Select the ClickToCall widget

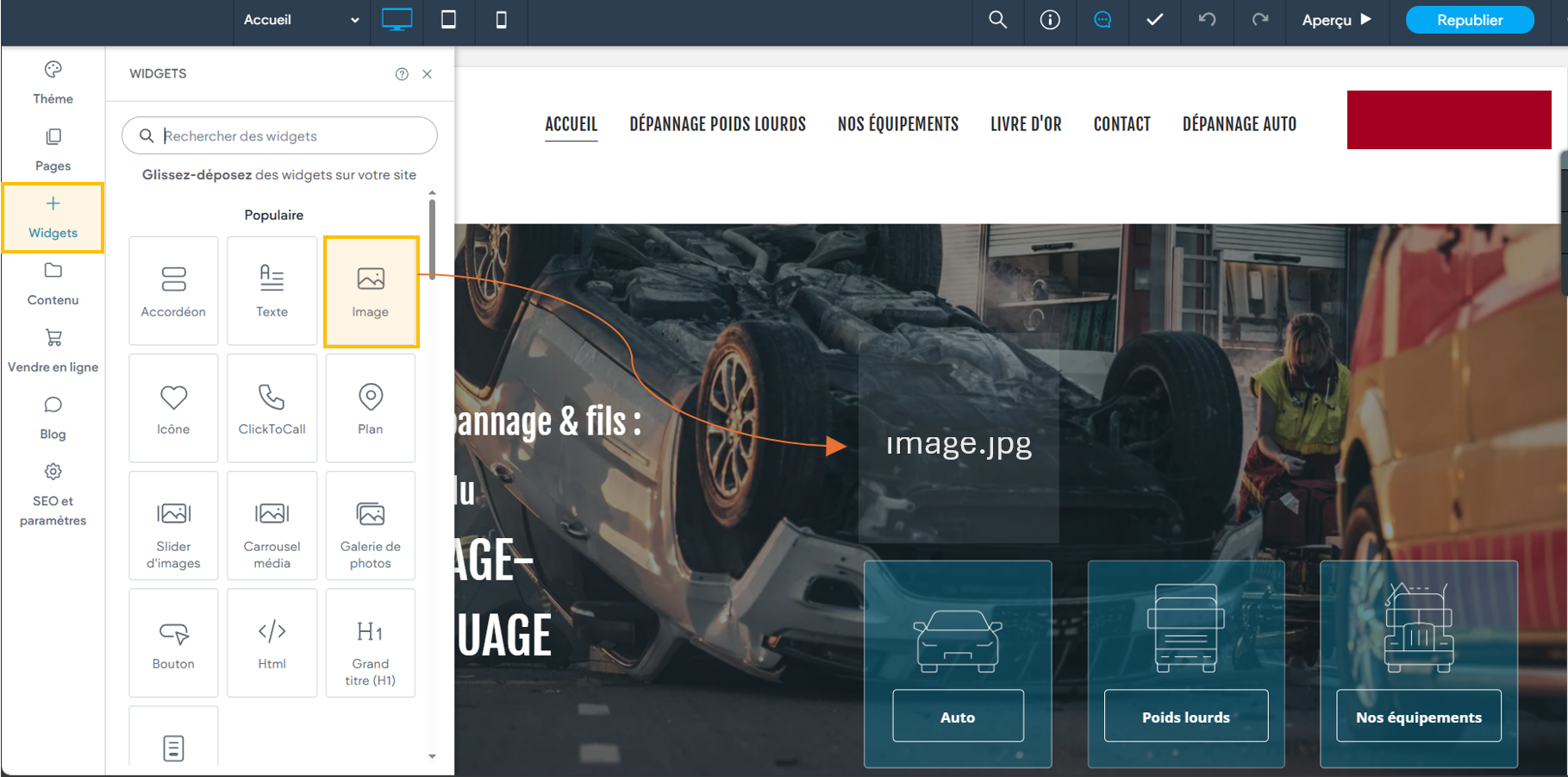(x=272, y=408)
